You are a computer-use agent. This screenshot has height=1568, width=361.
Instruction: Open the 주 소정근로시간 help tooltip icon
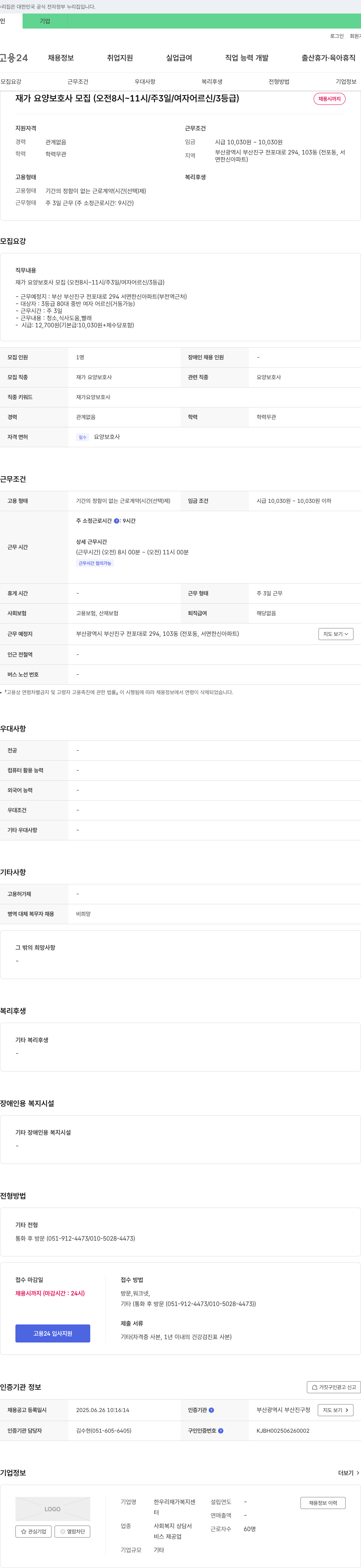pos(117,521)
